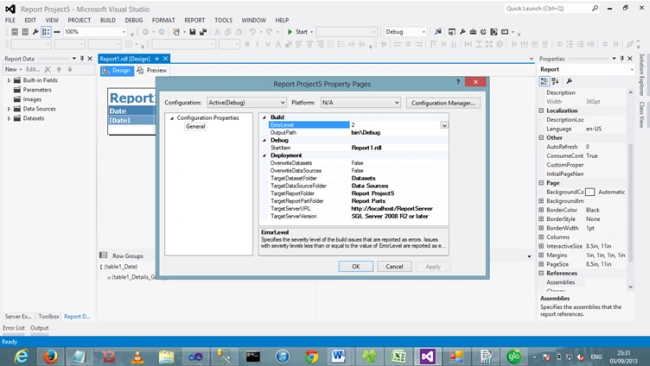
Task: Open the ErrorLevel value dropdown arrow
Action: [x=444, y=125]
